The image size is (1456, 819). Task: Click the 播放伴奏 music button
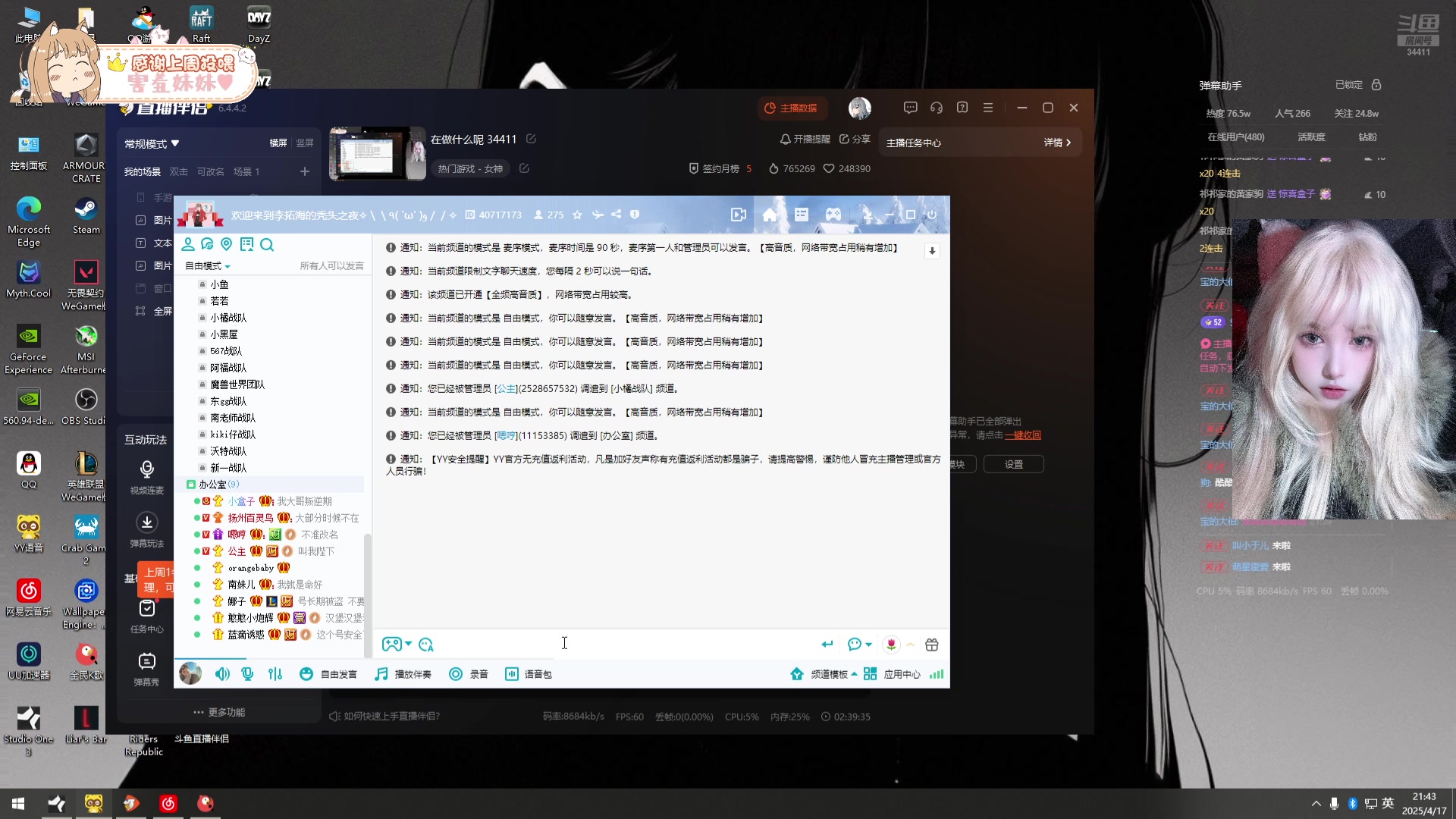pos(403,674)
